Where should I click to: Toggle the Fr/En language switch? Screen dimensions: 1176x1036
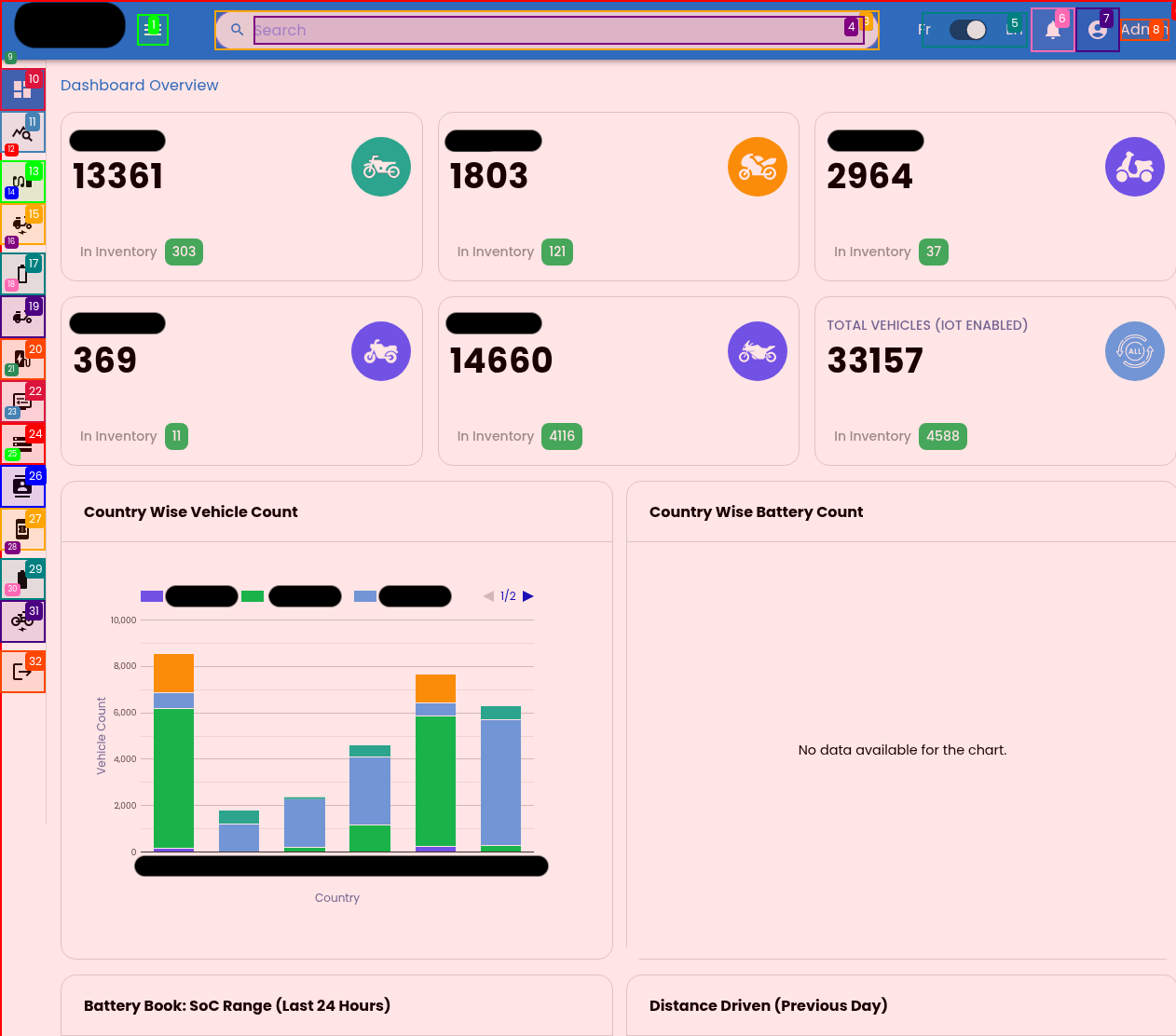[968, 30]
